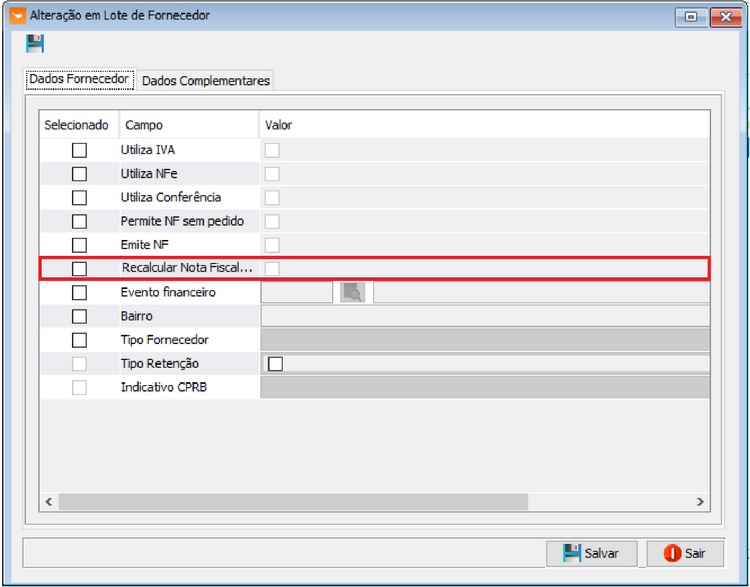Click the horizontal scrollbar right arrow

tap(701, 502)
